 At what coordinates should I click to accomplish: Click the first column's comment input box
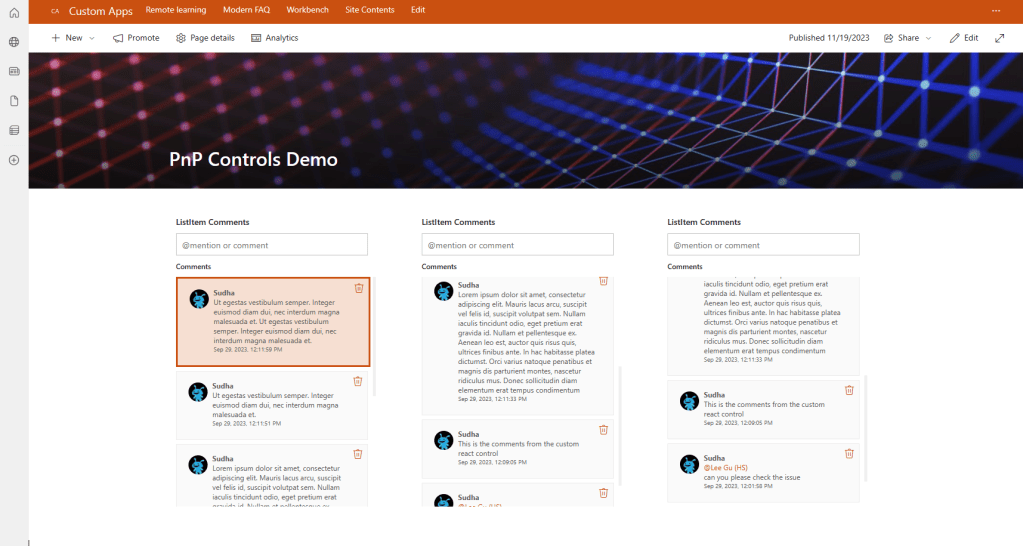pyautogui.click(x=272, y=245)
